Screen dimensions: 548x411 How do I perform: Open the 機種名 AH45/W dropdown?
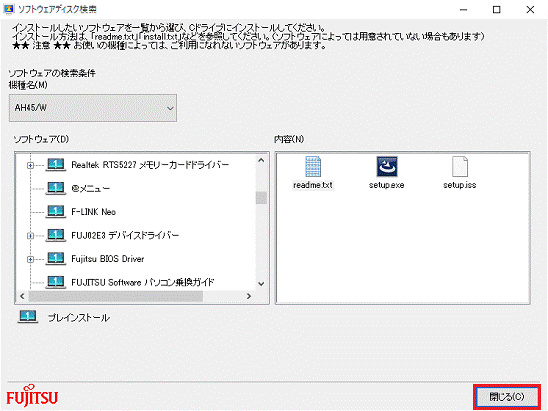point(93,108)
